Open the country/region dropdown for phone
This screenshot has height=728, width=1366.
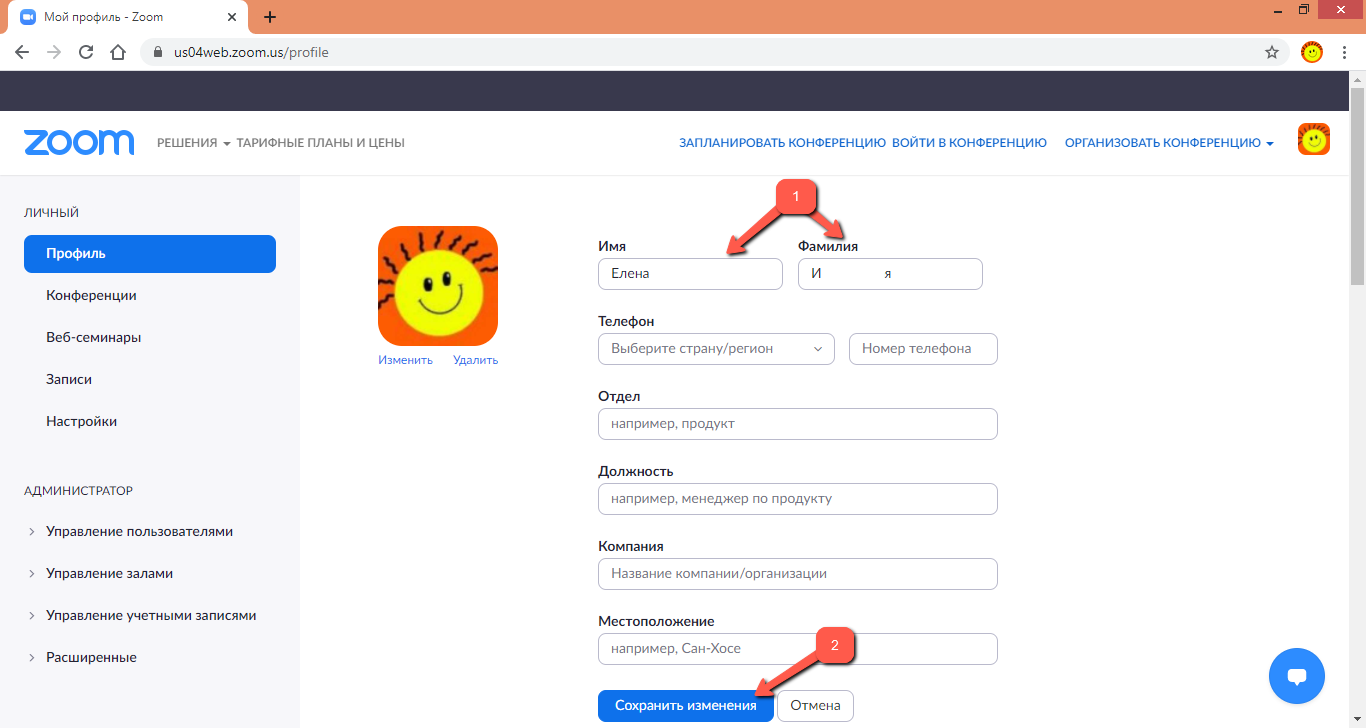[715, 349]
